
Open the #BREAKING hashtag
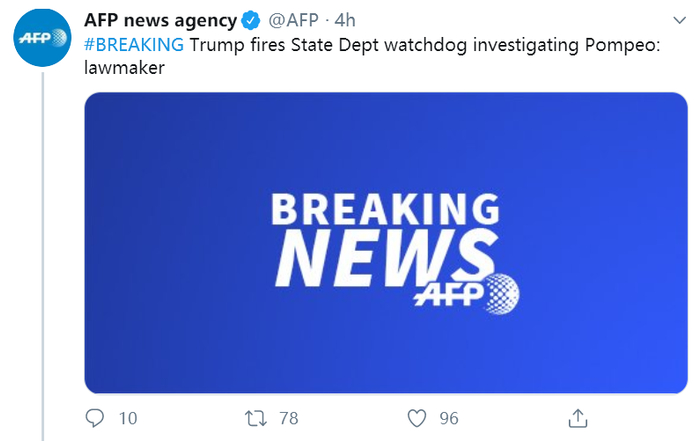(x=132, y=45)
